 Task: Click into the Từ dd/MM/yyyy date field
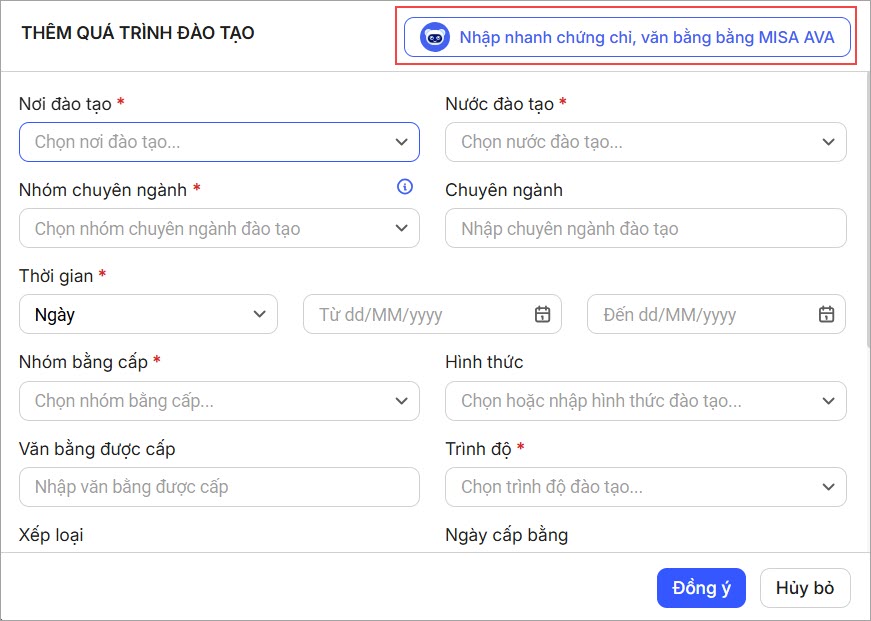(x=420, y=314)
